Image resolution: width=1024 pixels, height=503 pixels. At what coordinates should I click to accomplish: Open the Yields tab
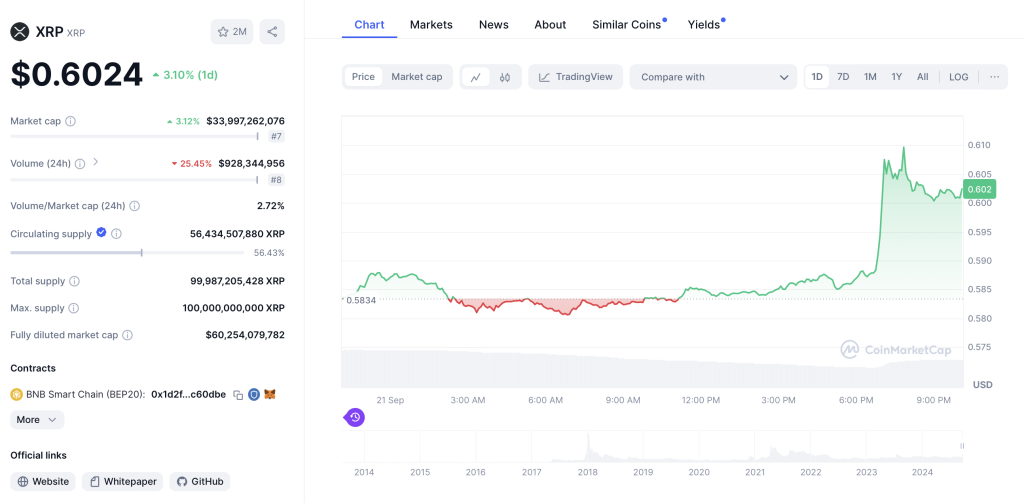click(706, 25)
